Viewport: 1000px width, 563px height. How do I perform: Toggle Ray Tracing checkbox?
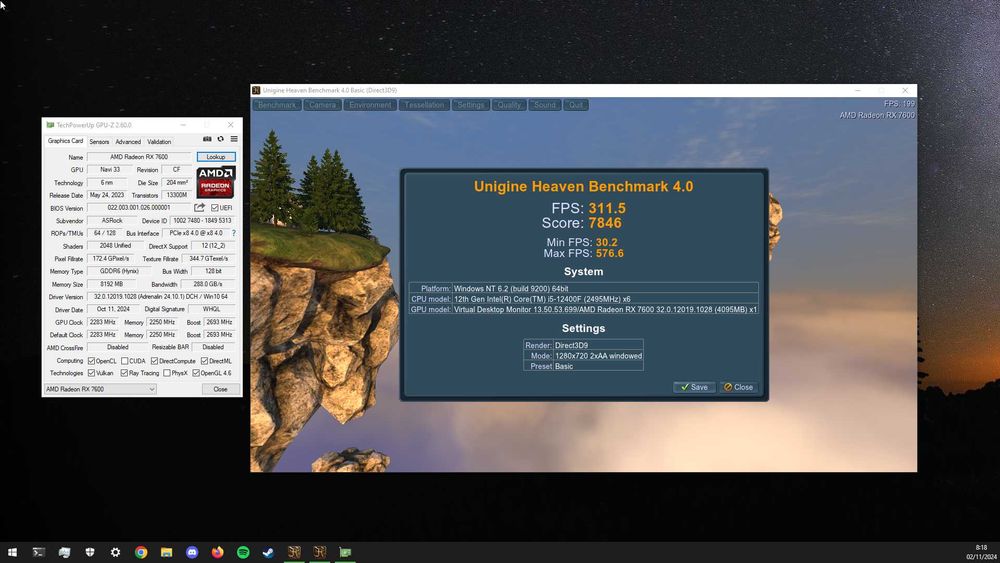click(124, 373)
